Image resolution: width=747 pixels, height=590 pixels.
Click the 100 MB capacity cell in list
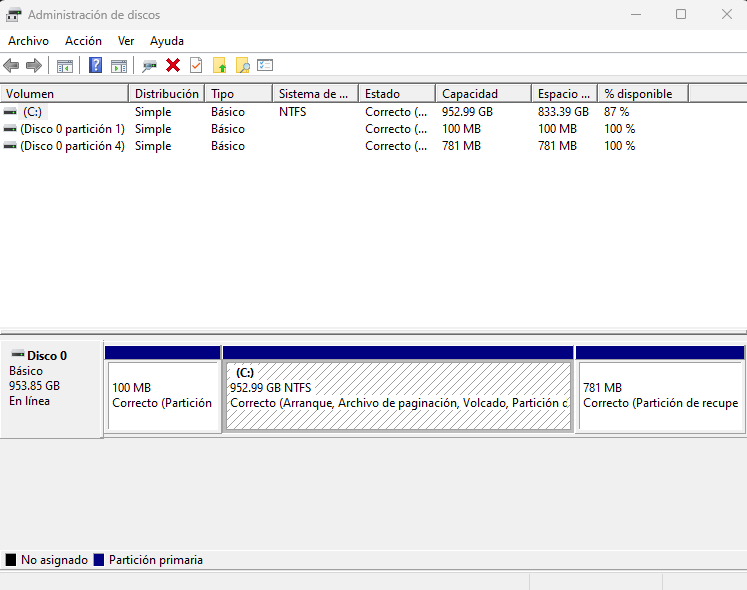coord(461,129)
